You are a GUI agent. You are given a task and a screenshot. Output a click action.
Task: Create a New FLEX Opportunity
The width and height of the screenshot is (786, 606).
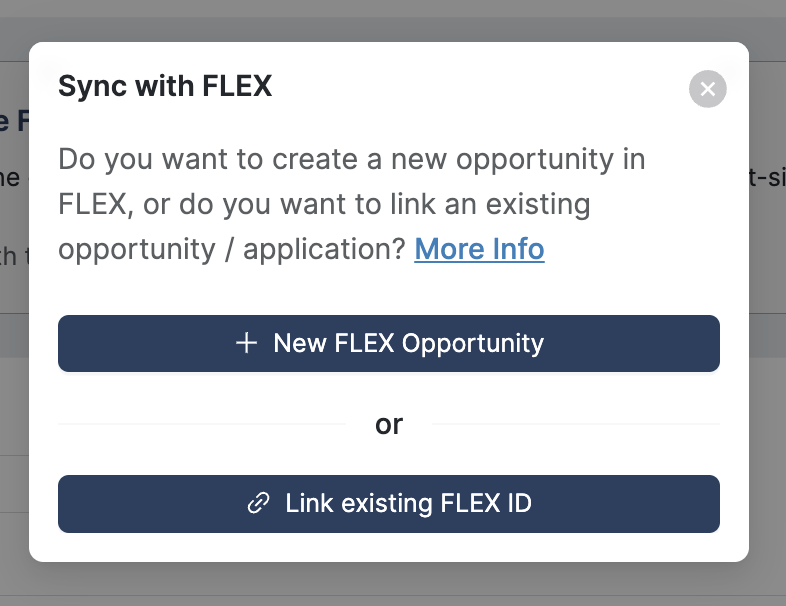(389, 344)
